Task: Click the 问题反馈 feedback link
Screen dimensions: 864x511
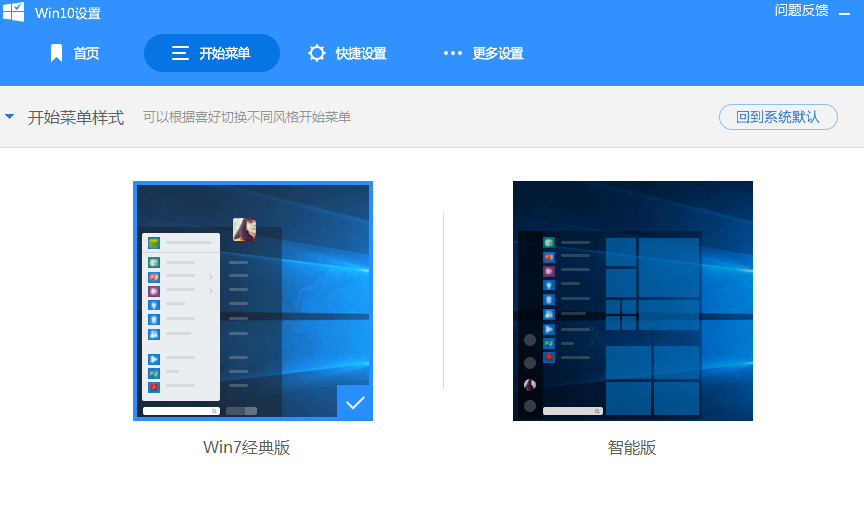Action: tap(801, 10)
